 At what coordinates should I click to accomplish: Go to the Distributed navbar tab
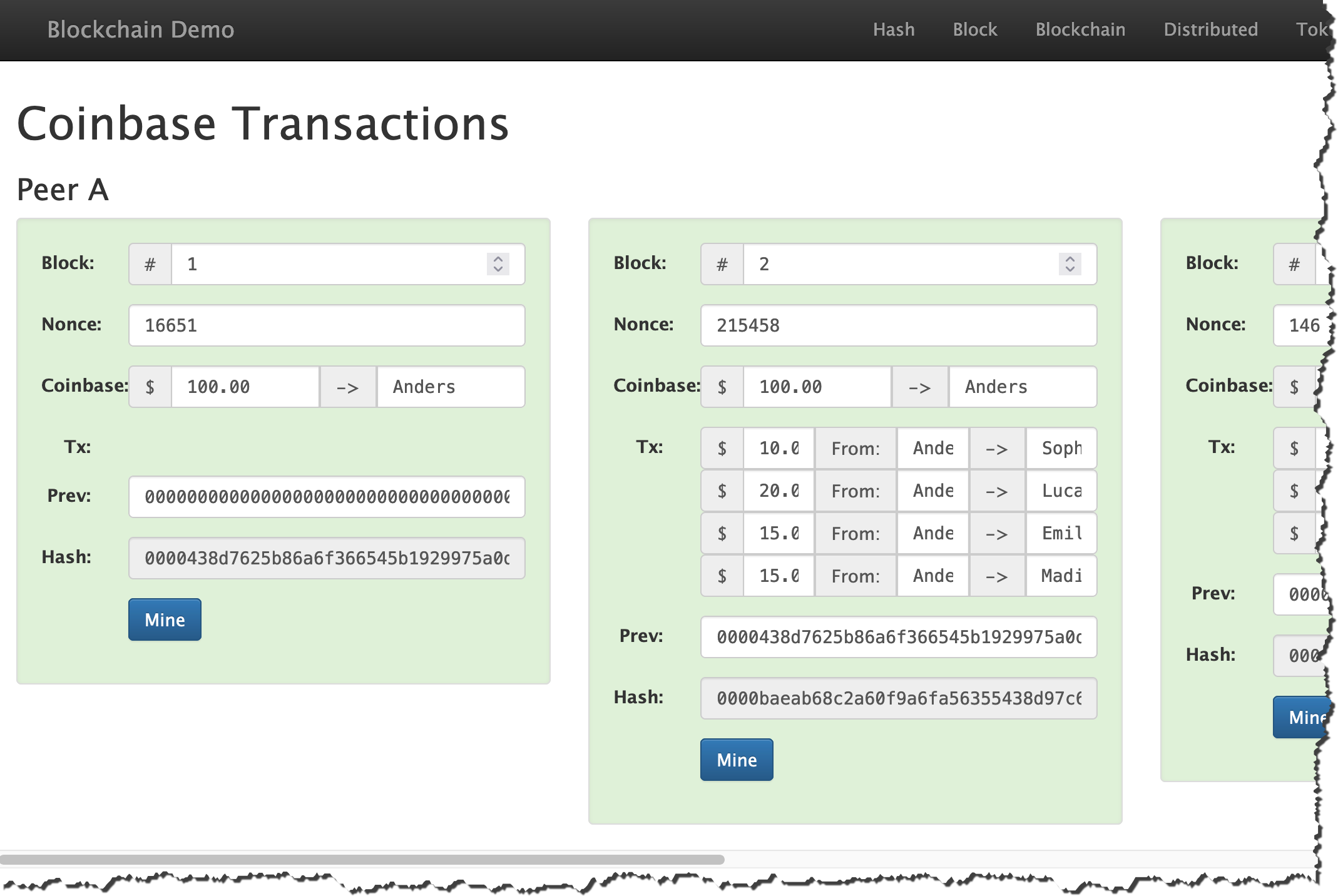click(1210, 29)
